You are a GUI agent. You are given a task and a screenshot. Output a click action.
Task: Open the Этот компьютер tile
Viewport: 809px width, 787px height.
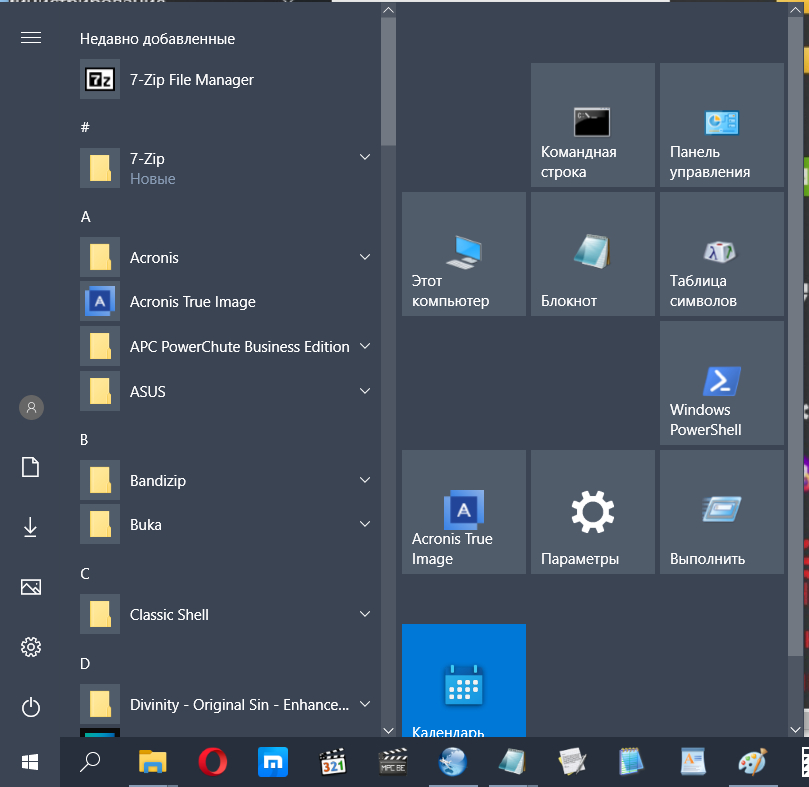tap(464, 254)
